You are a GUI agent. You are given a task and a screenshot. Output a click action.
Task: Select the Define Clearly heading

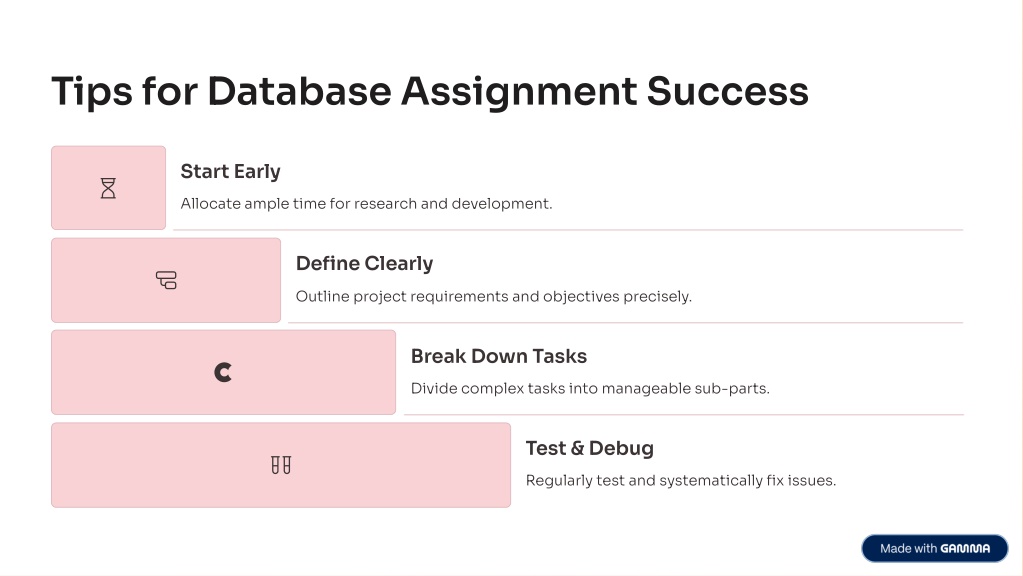[x=364, y=264]
